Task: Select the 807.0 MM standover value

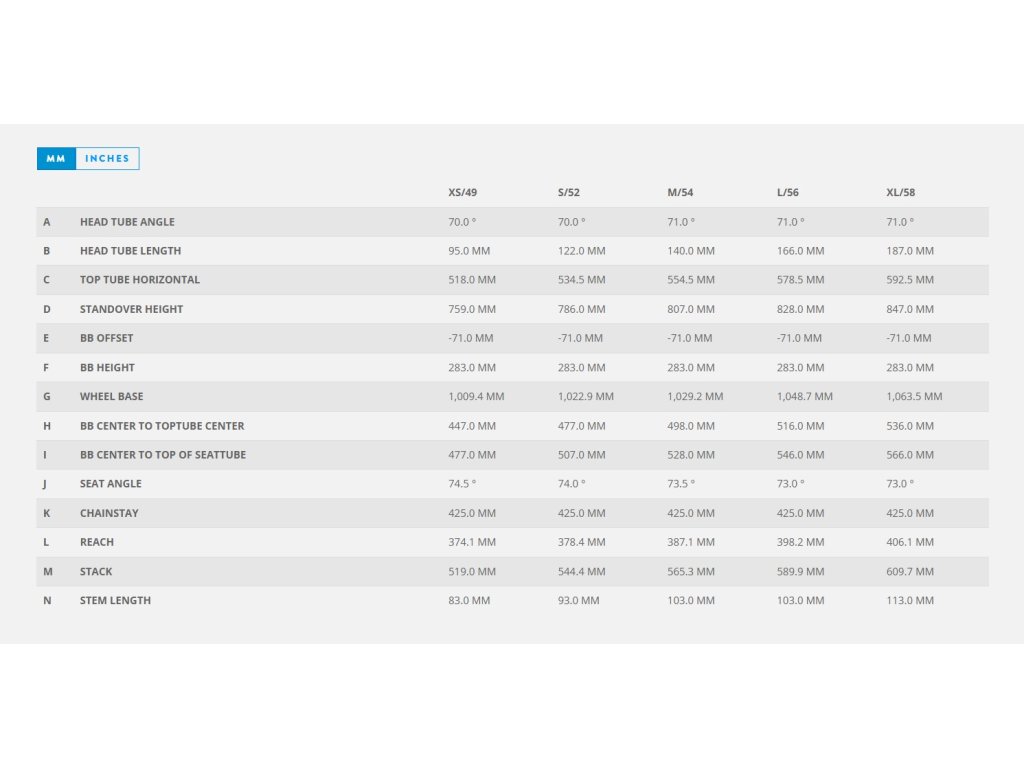Action: (691, 309)
